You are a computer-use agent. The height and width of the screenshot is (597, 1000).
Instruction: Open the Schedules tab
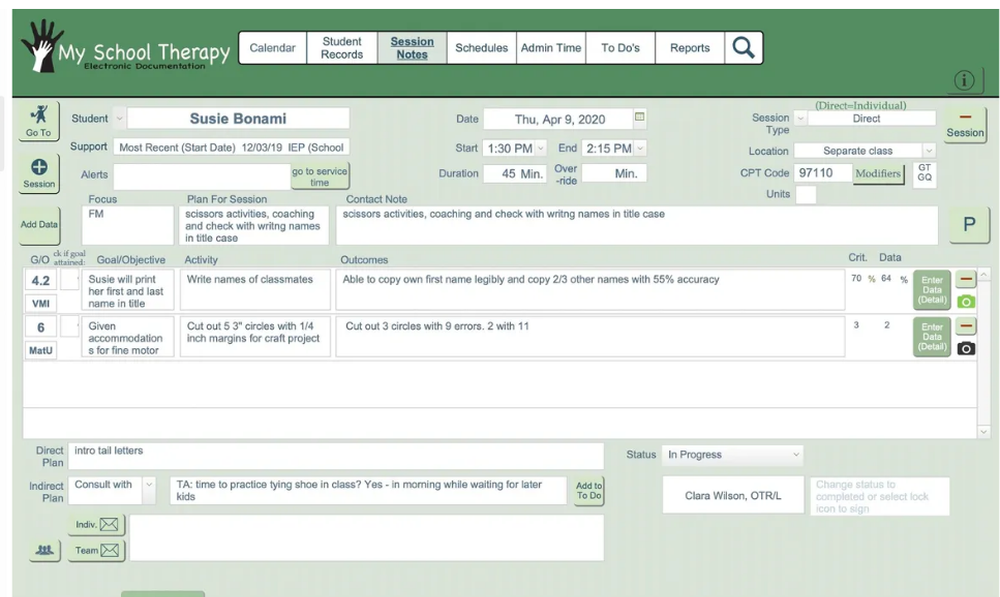[x=482, y=48]
